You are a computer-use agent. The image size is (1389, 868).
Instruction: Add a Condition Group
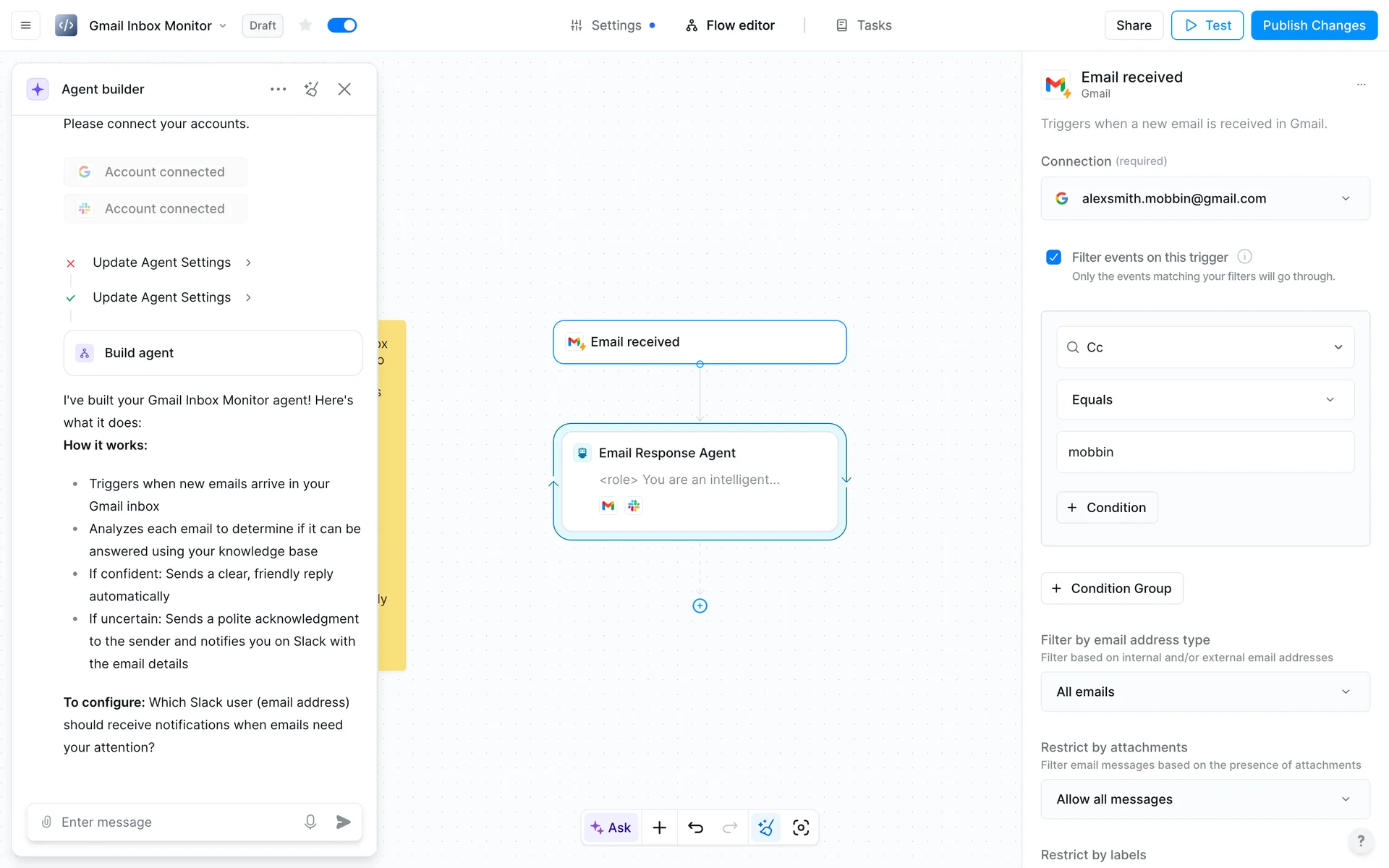pyautogui.click(x=1112, y=589)
